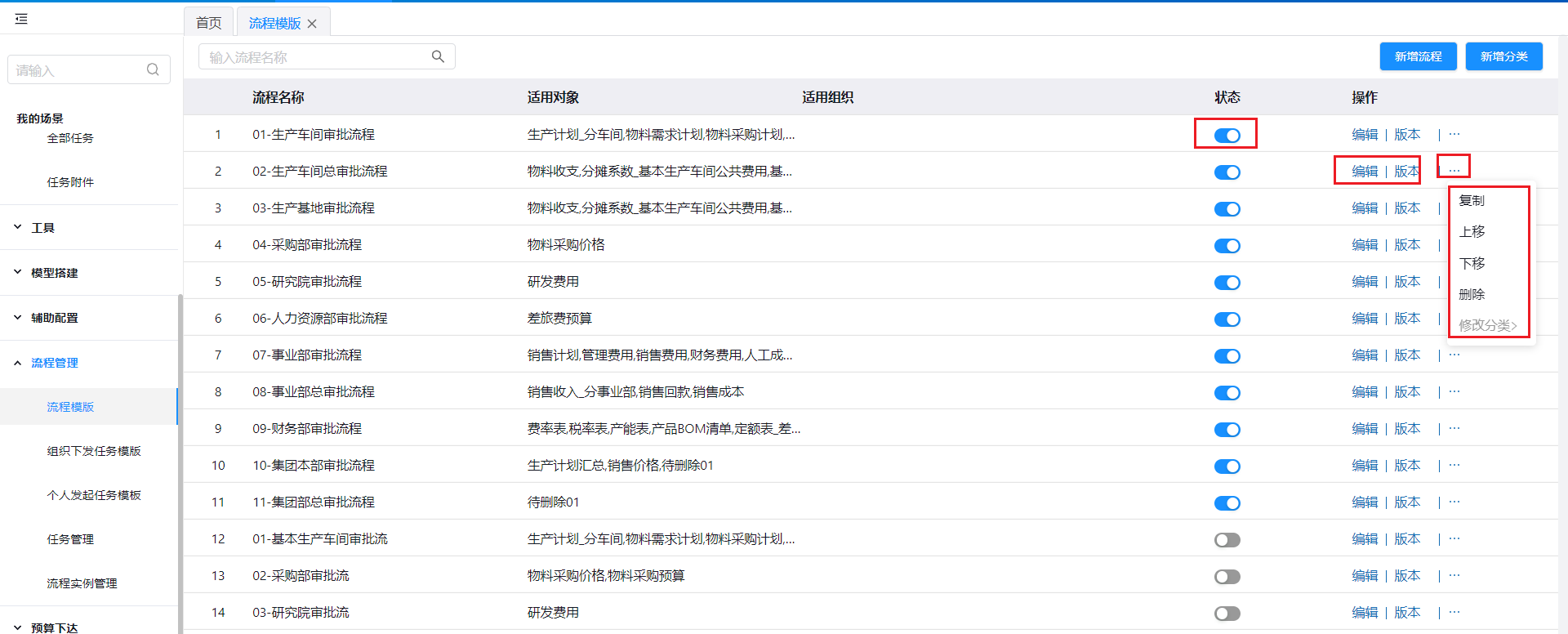Click the ellipsis for 10-集团本部审批流程
This screenshot has height=634, width=1568.
pos(1454,465)
